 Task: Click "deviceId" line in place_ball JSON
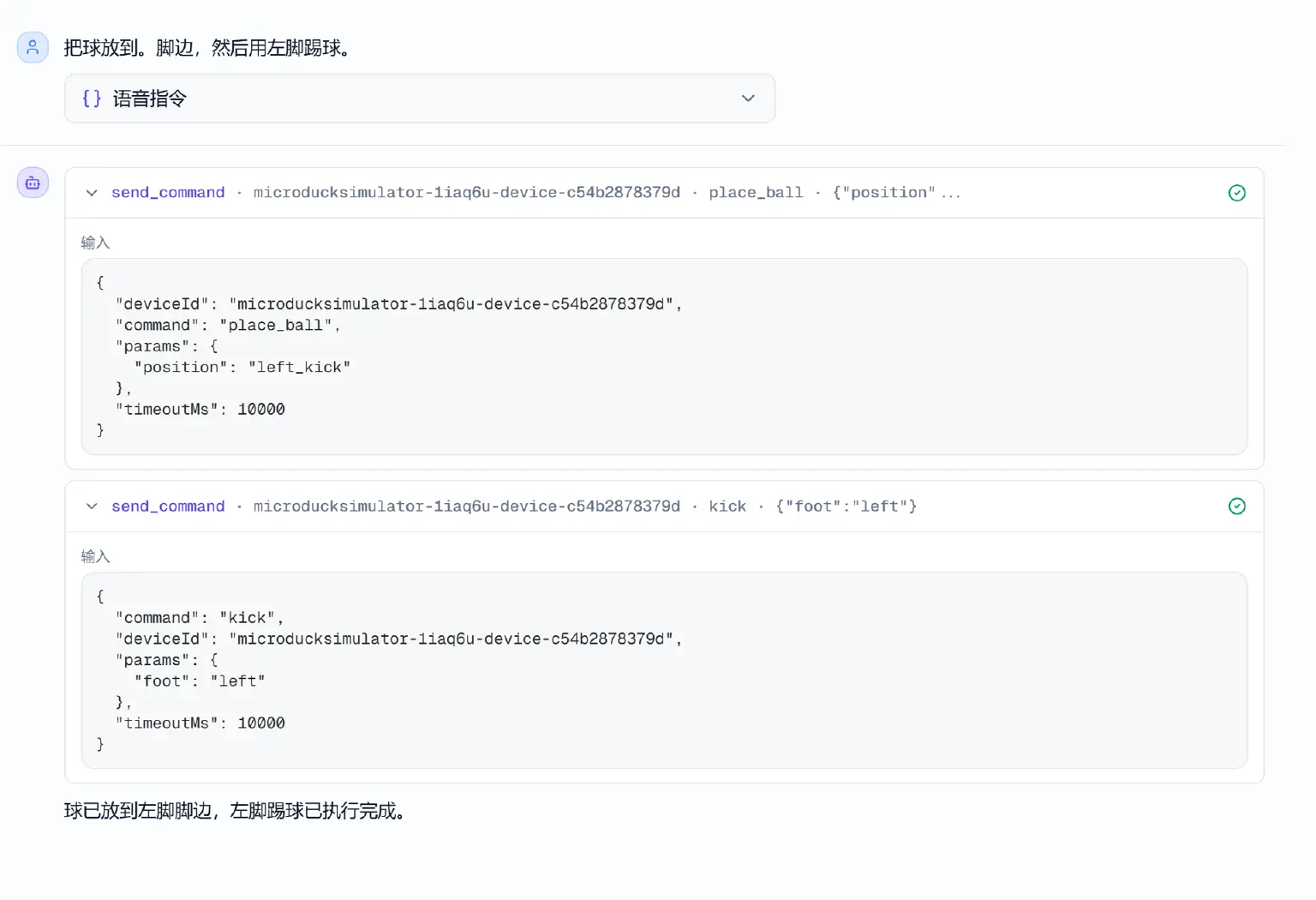399,304
